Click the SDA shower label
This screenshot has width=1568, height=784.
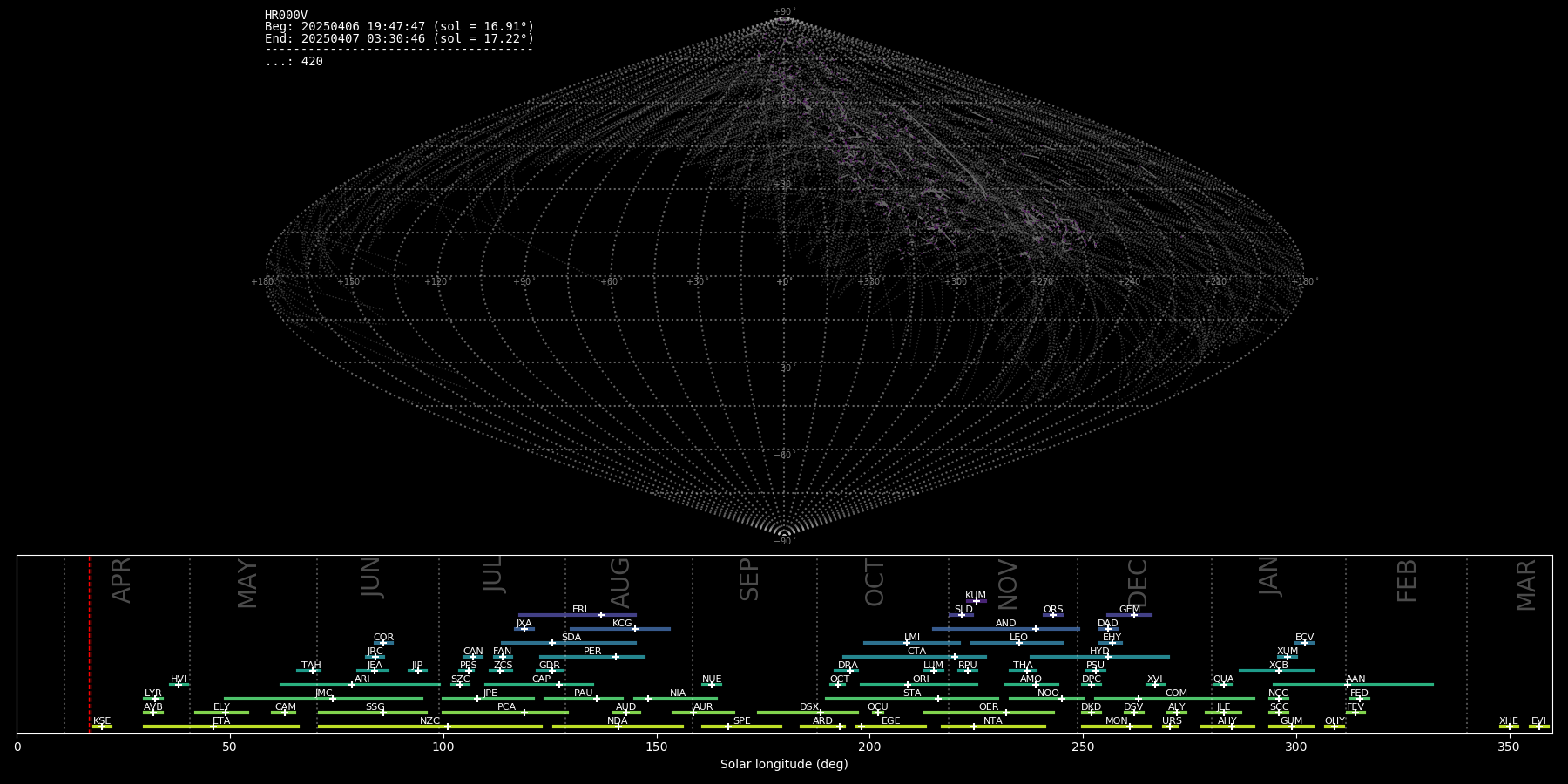[571, 638]
